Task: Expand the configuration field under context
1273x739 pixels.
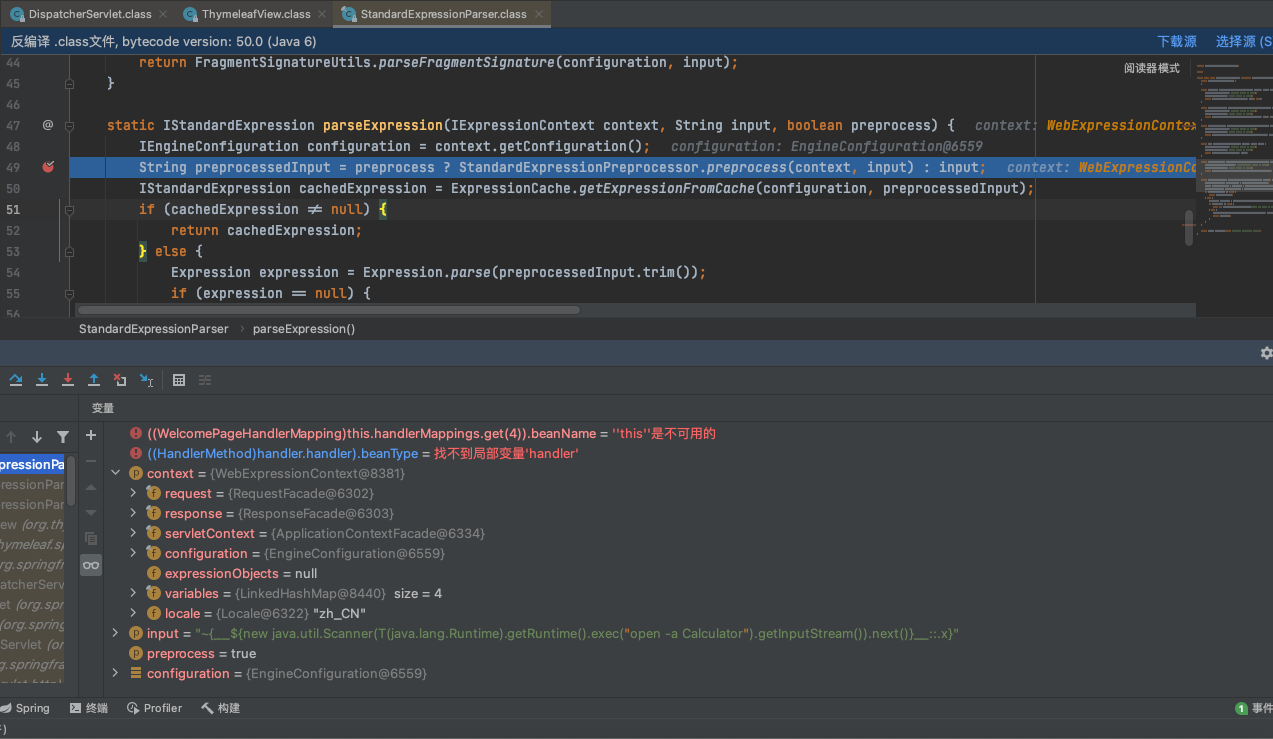Action: (134, 553)
